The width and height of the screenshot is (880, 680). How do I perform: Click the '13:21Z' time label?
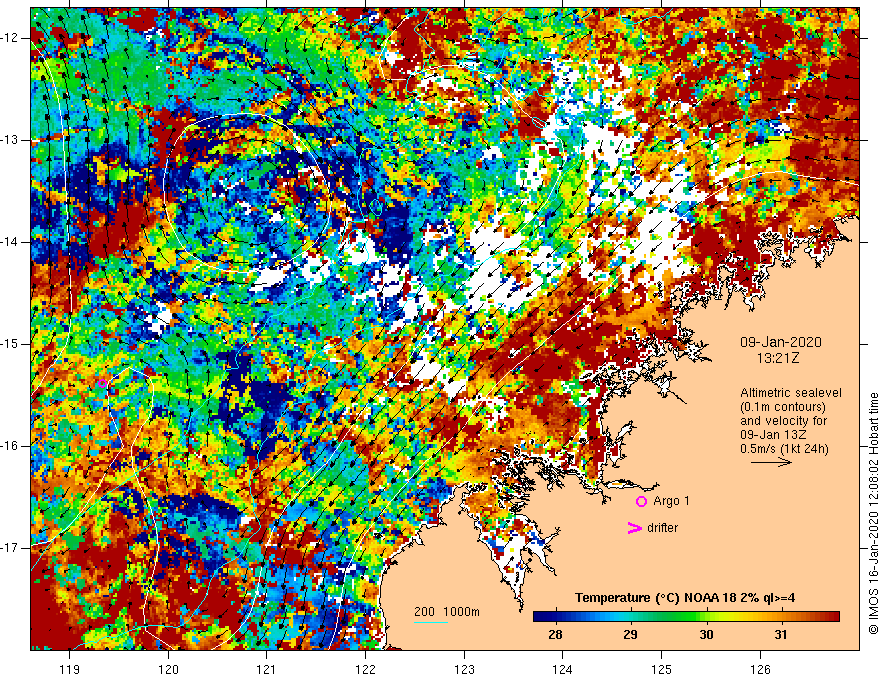point(777,358)
